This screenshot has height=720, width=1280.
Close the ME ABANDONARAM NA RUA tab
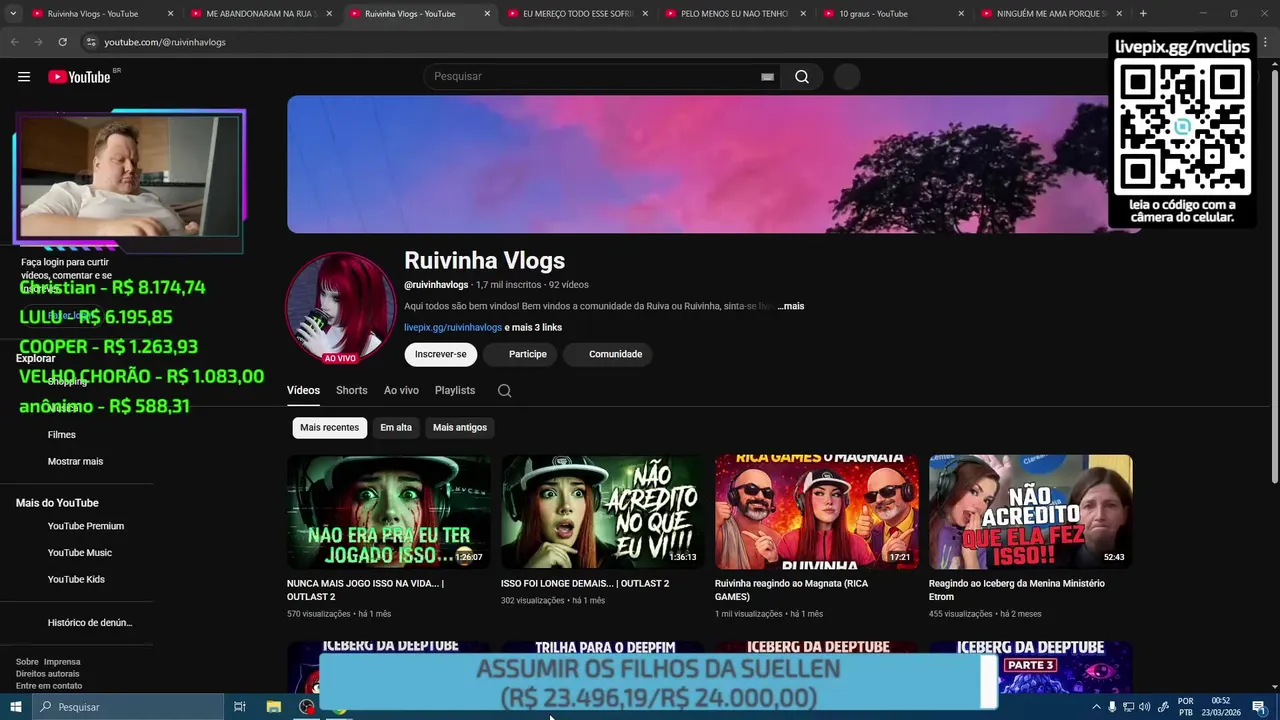(x=329, y=14)
